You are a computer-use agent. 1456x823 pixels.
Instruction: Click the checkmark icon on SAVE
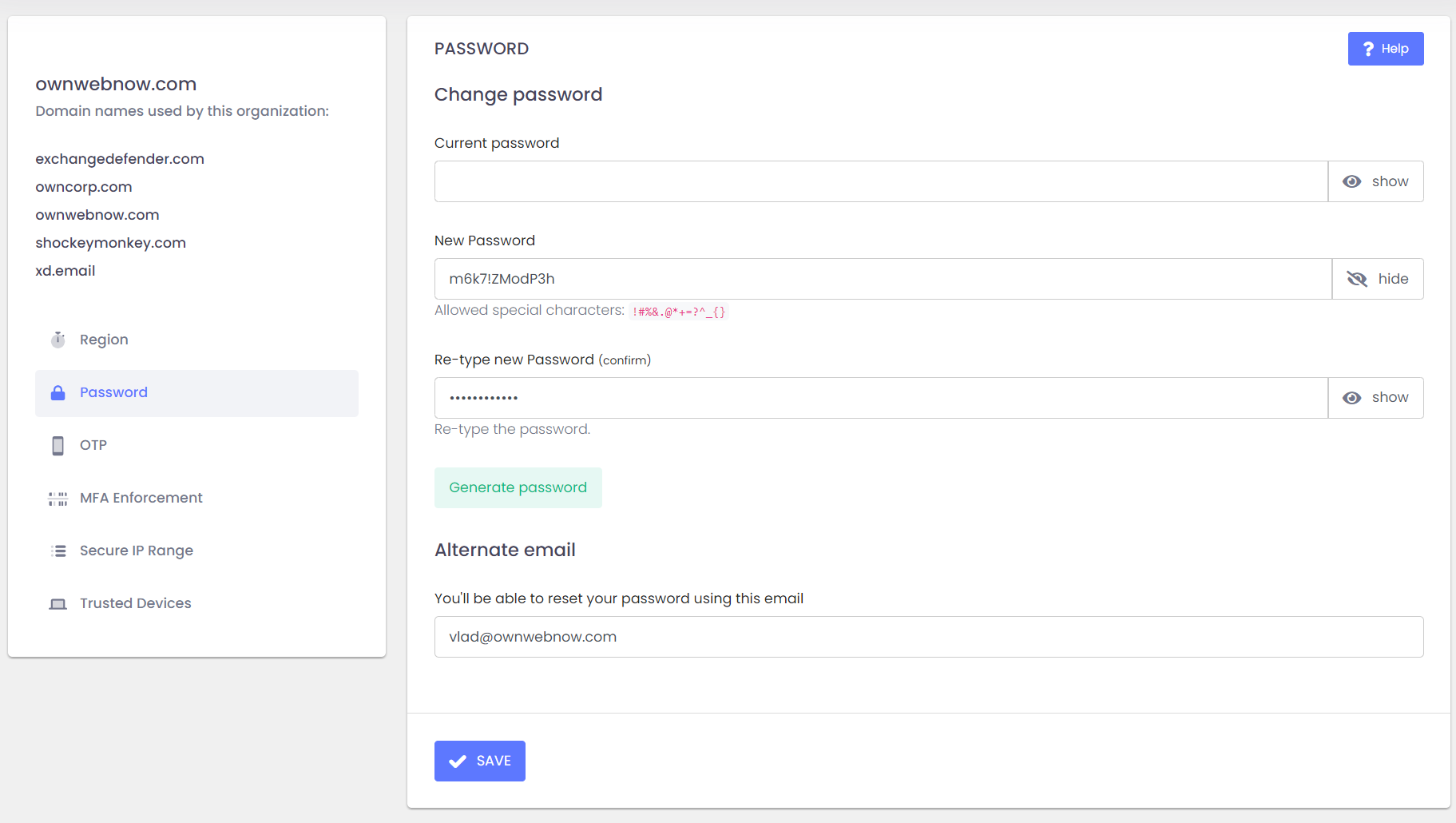[458, 761]
